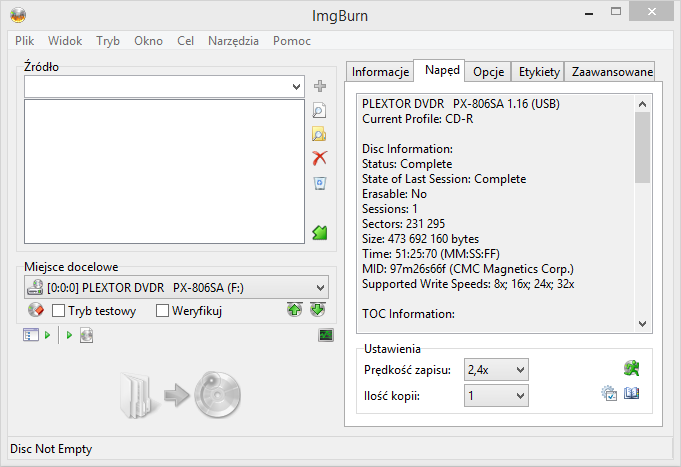Click the 'Size: 473 692 160 bytes' line
The height and width of the screenshot is (467, 681).
pos(420,238)
